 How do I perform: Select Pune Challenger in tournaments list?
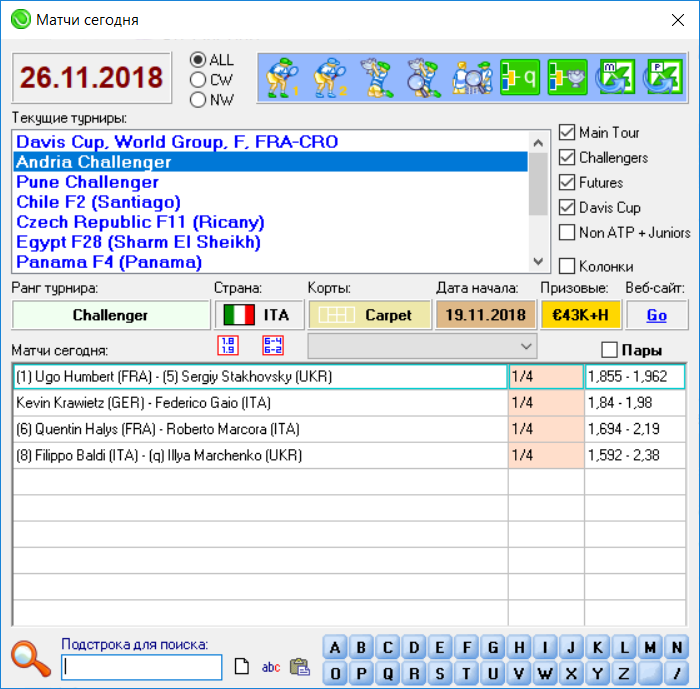(x=87, y=182)
